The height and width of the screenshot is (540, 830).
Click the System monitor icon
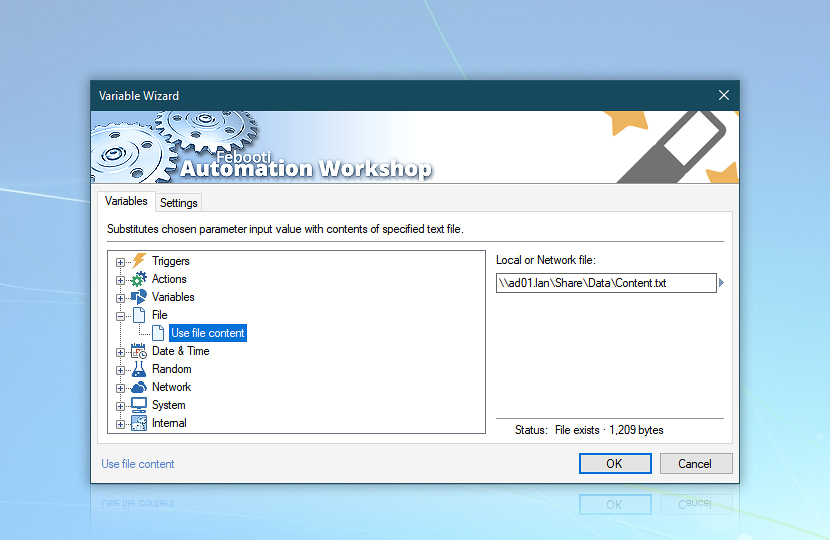coord(139,405)
